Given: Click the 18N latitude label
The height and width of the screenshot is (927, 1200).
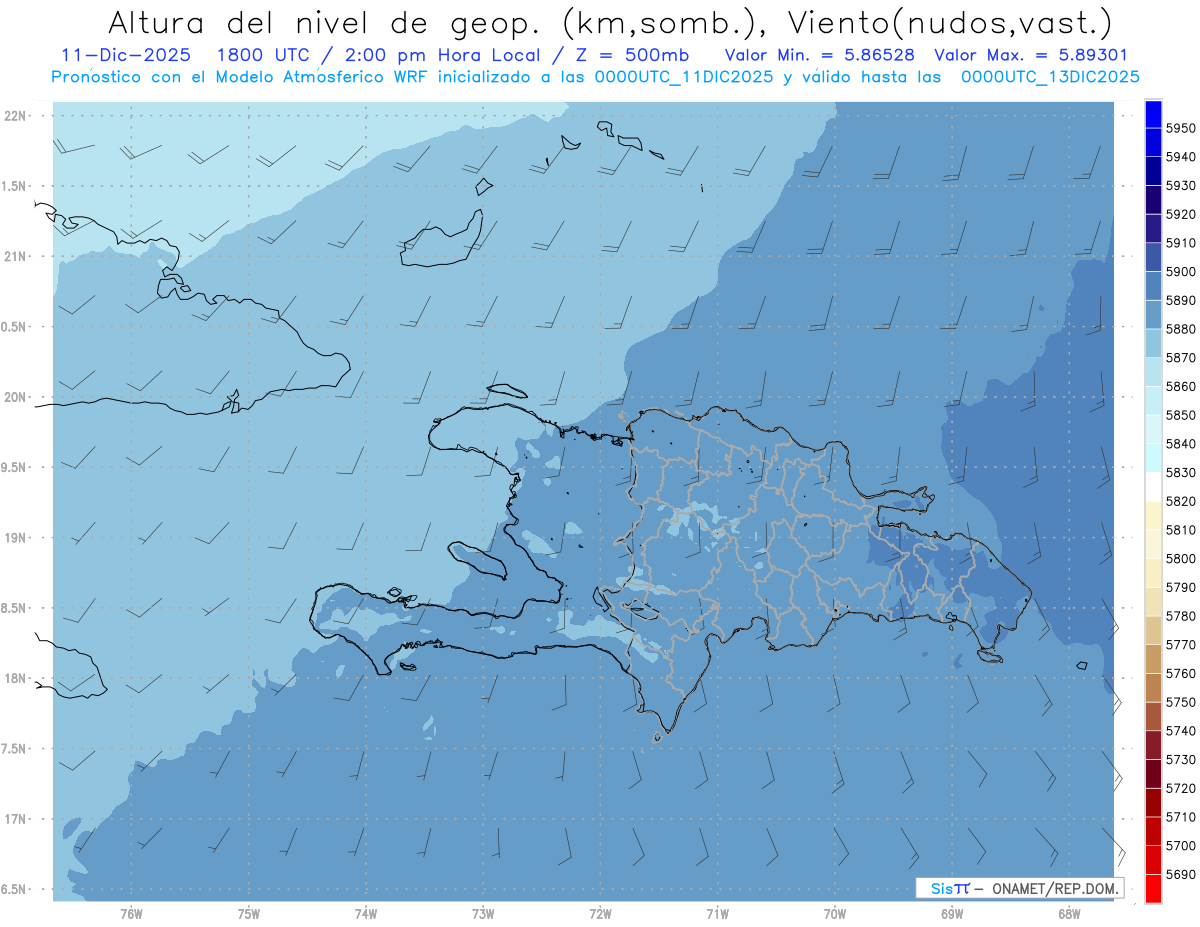Looking at the screenshot, I should tap(14, 678).
